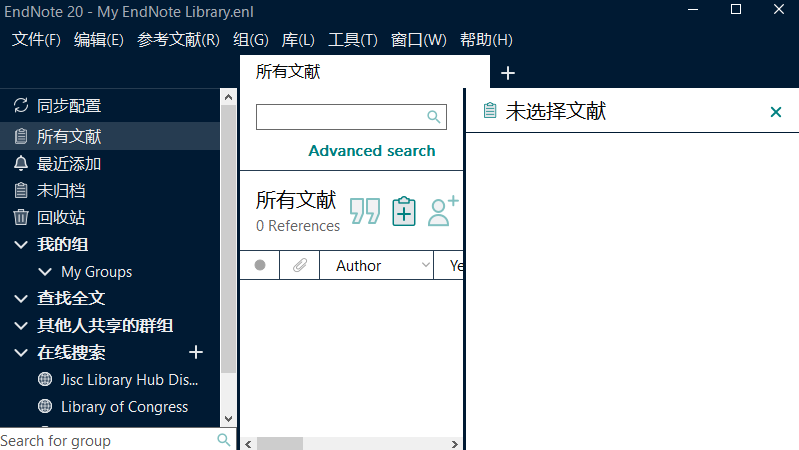Viewport: 799px width, 450px height.
Task: Click the sync configuration icon
Action: pyautogui.click(x=21, y=105)
